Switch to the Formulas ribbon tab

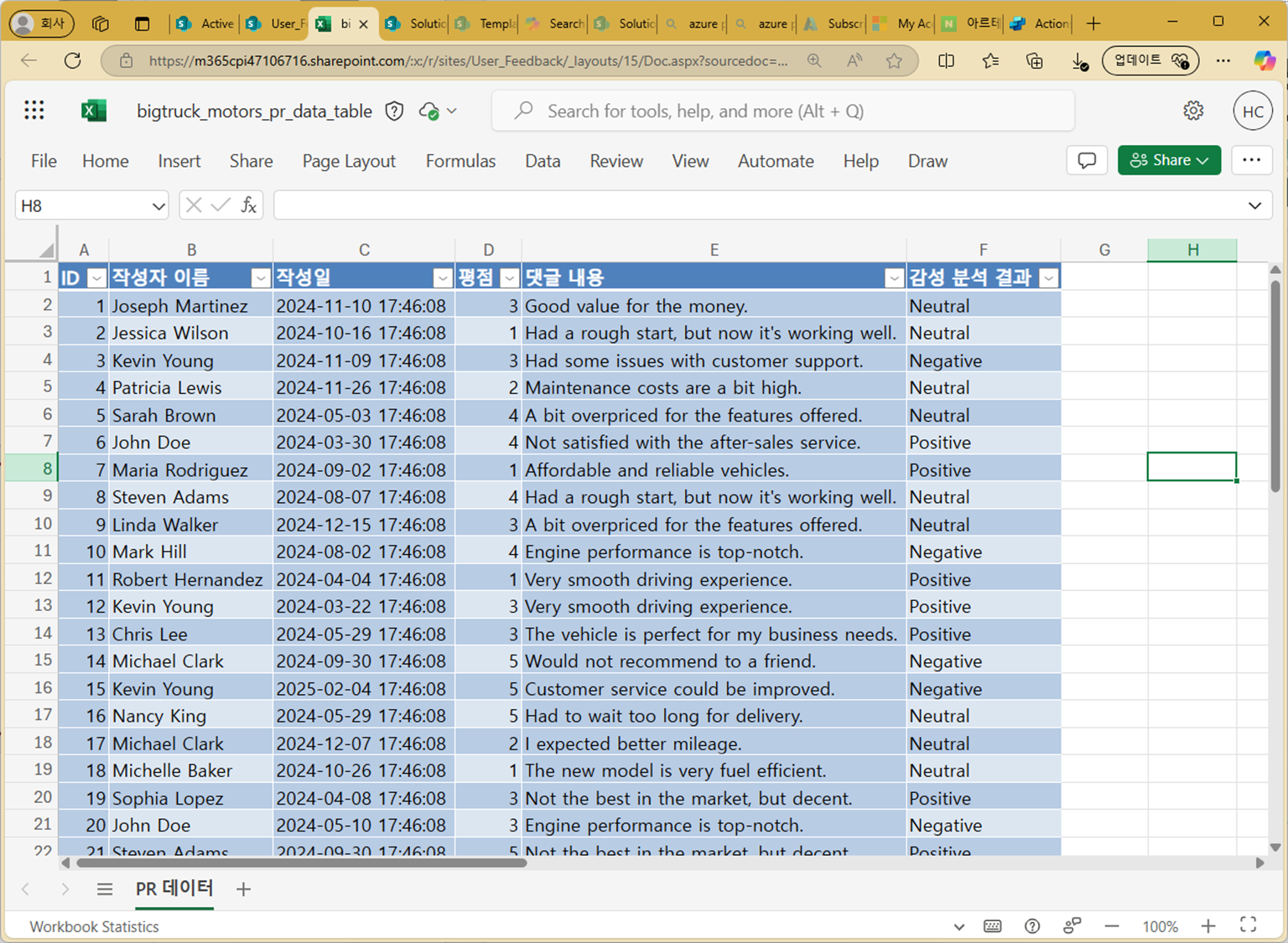(x=460, y=161)
